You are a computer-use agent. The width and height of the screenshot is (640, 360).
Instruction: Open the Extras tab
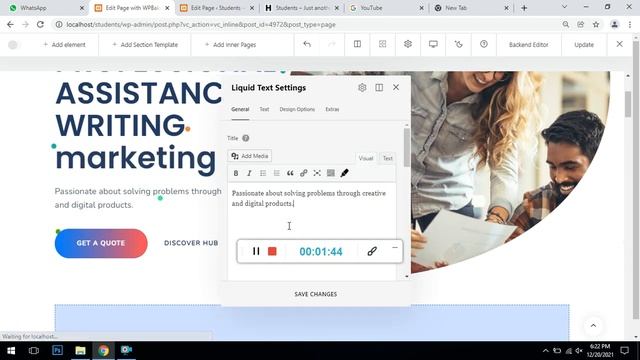[332, 109]
